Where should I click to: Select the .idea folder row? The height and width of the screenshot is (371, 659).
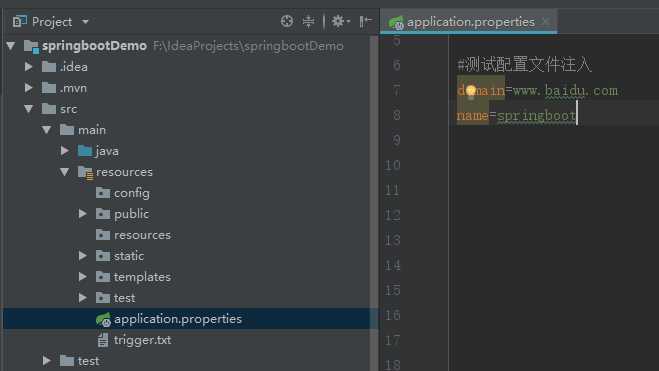tap(187, 66)
